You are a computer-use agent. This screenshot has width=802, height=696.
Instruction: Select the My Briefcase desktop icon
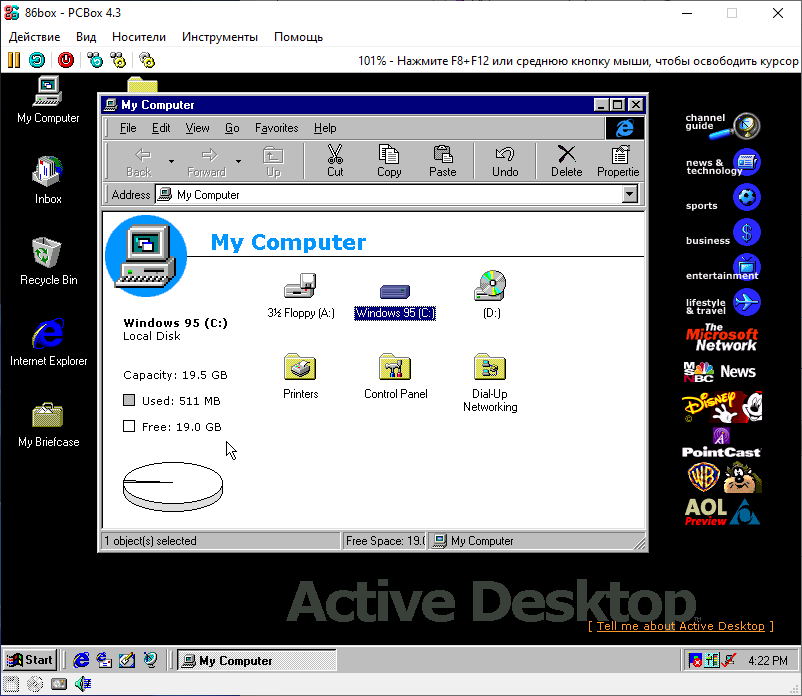pyautogui.click(x=48, y=416)
